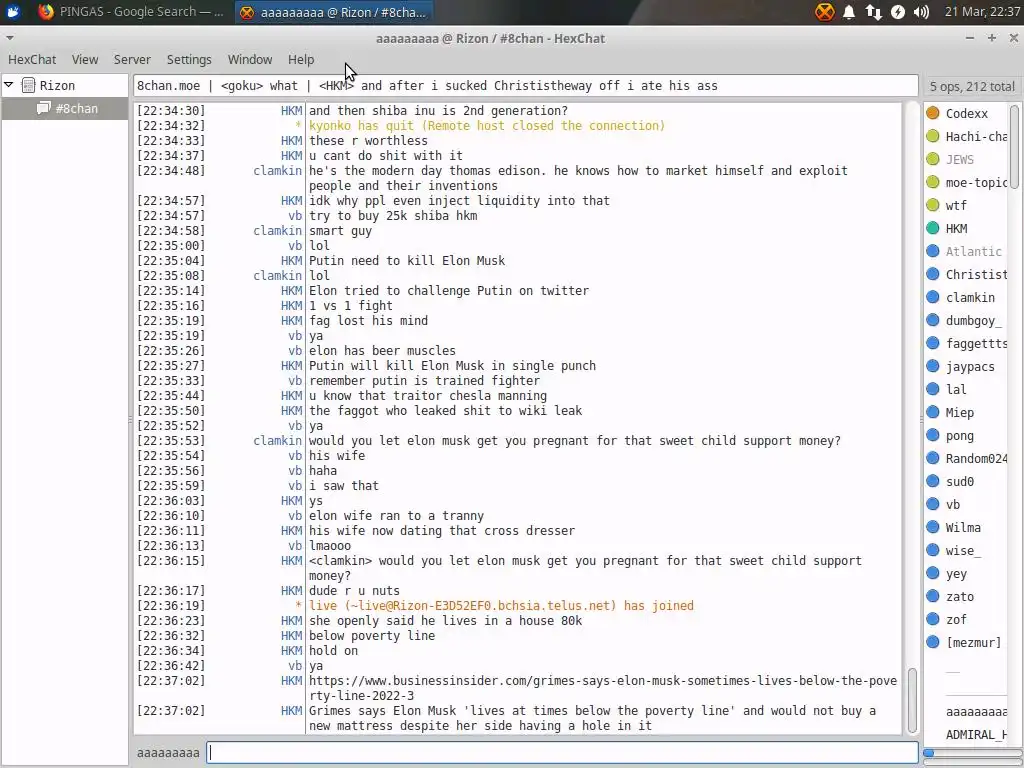Image resolution: width=1024 pixels, height=768 pixels.
Task: Select user wise_ in user list
Action: pyautogui.click(x=965, y=551)
